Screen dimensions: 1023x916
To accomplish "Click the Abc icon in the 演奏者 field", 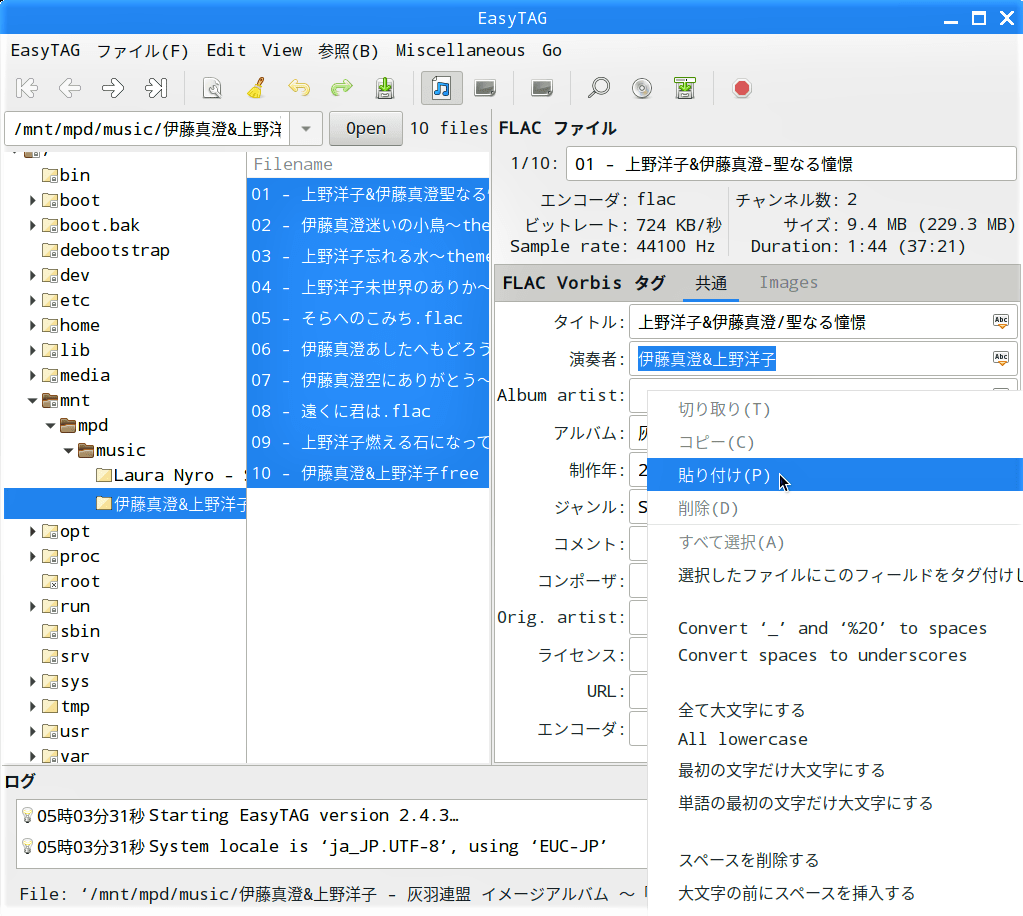I will click(1001, 358).
